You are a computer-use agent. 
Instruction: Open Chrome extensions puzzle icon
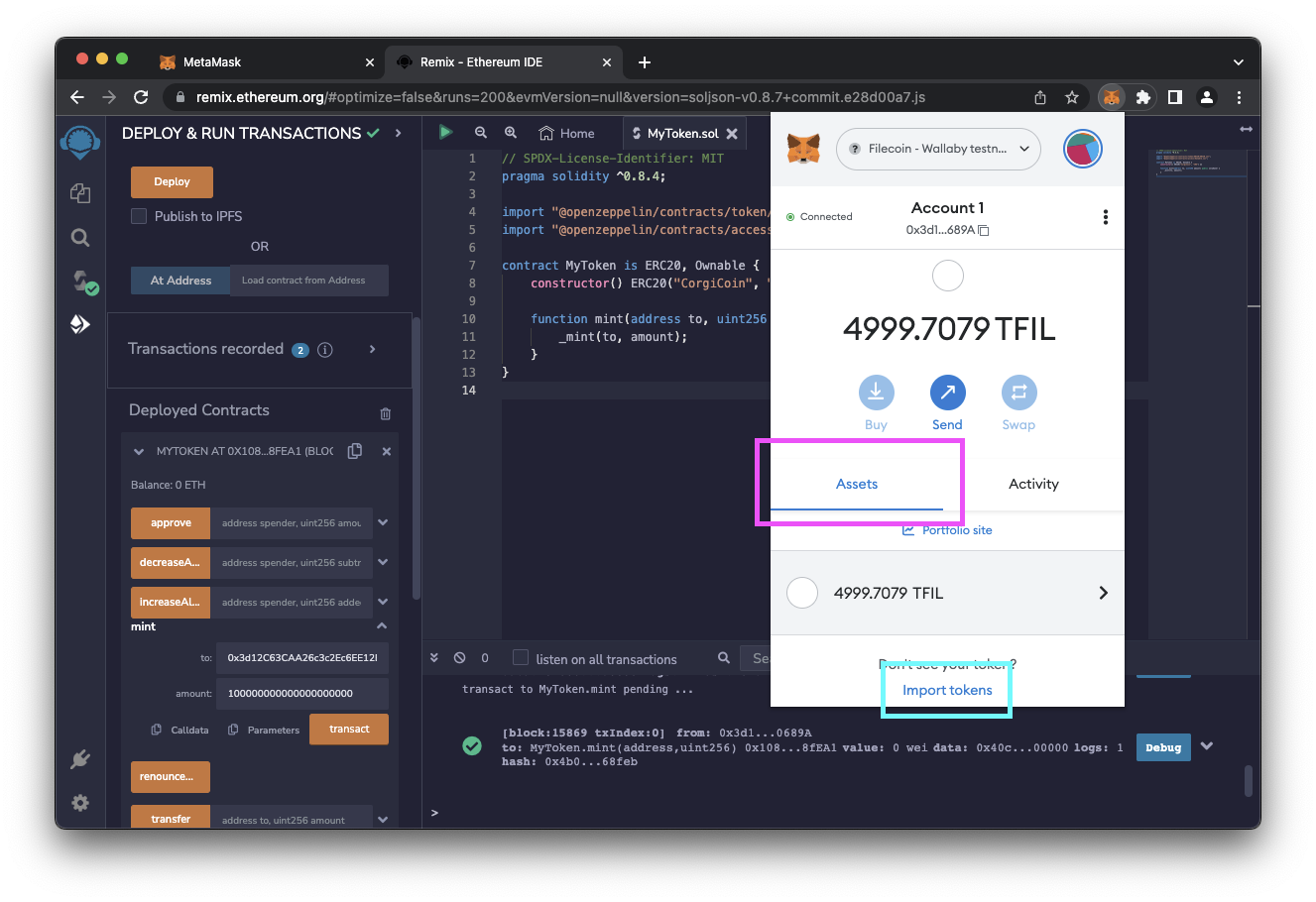(x=1143, y=97)
